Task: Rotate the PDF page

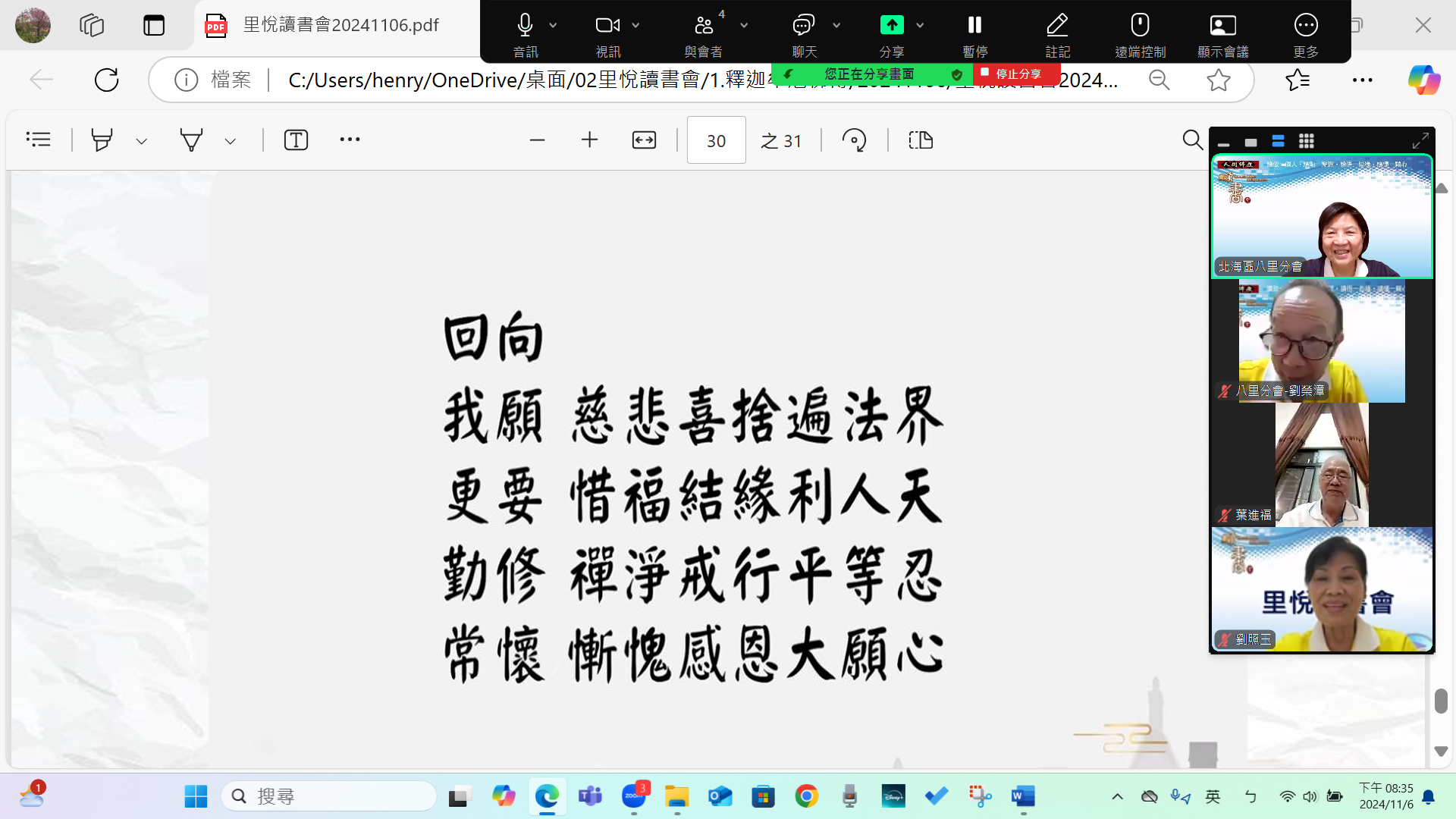Action: pyautogui.click(x=854, y=140)
